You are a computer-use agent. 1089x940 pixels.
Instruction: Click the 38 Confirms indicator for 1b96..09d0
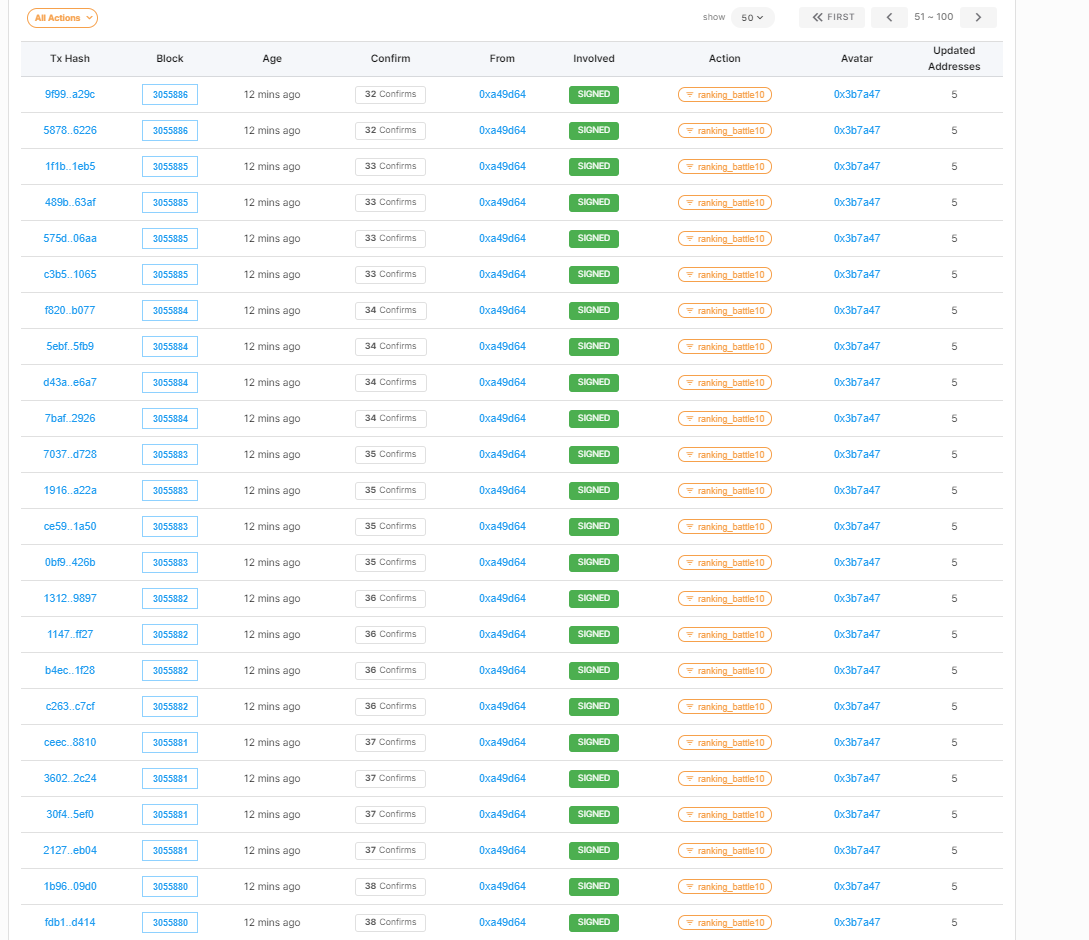(x=390, y=886)
